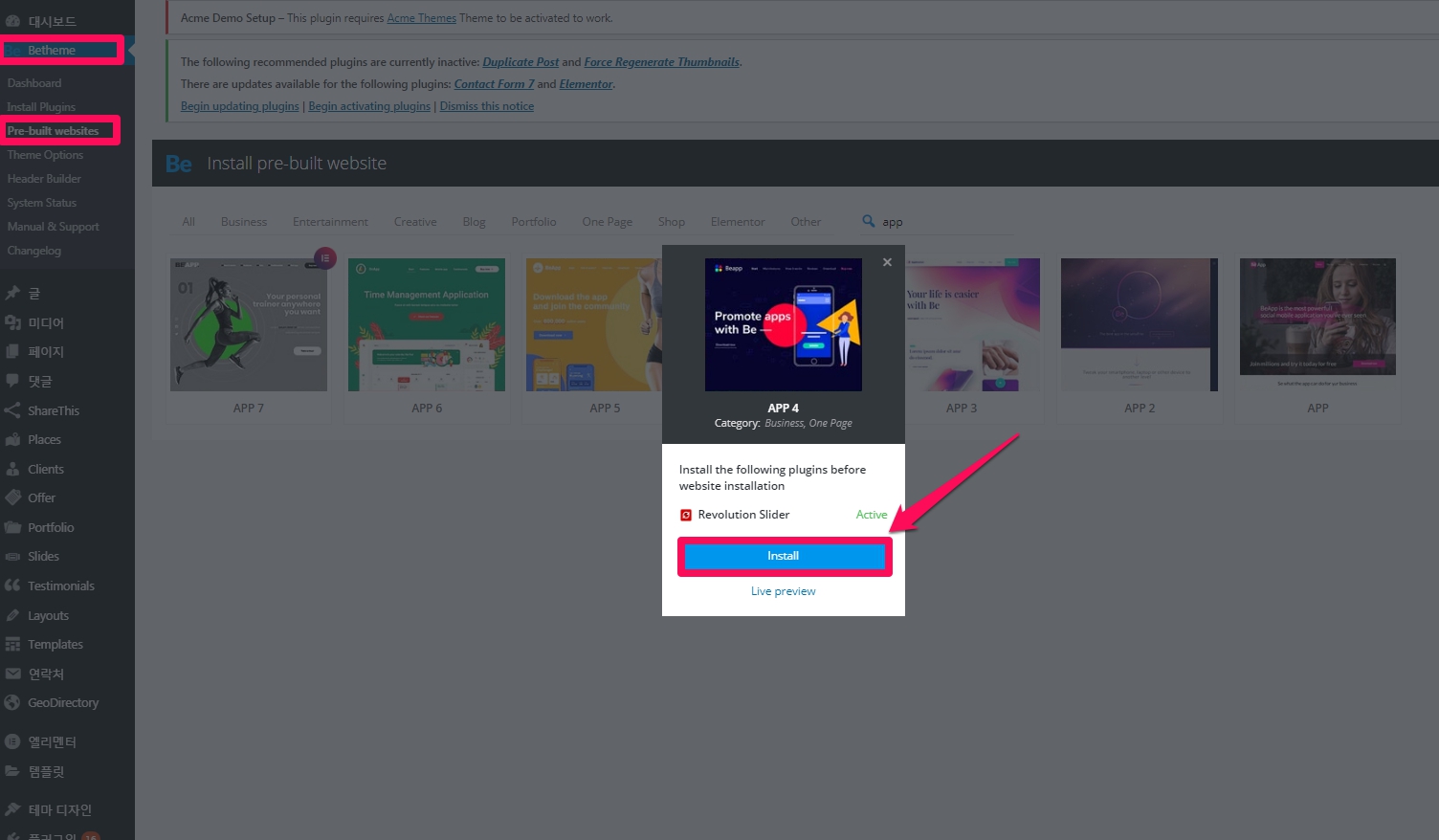Click the Elementor icon in sidebar
This screenshot has width=1439, height=840.
click(x=12, y=741)
